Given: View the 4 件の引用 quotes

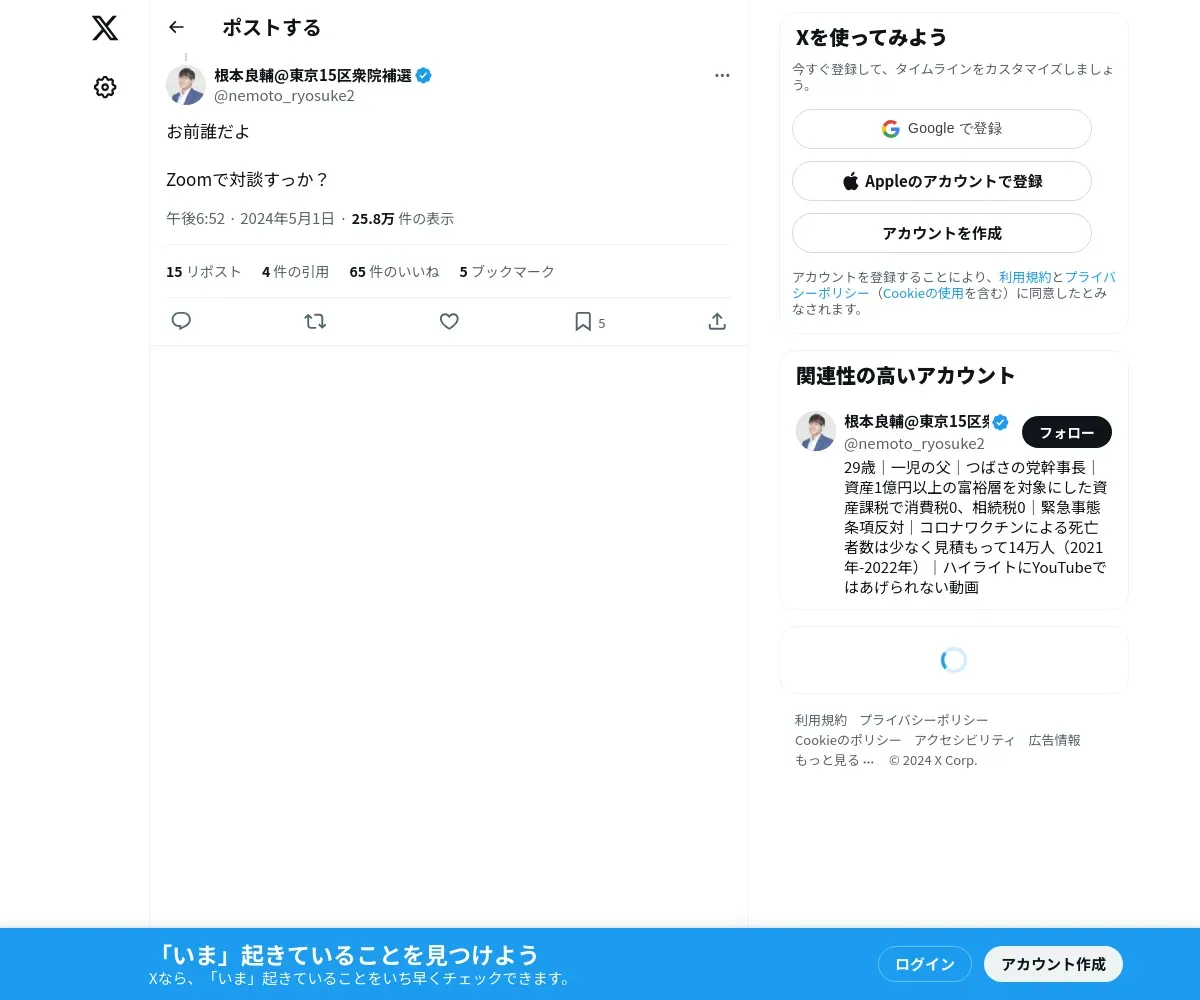Looking at the screenshot, I should [295, 272].
